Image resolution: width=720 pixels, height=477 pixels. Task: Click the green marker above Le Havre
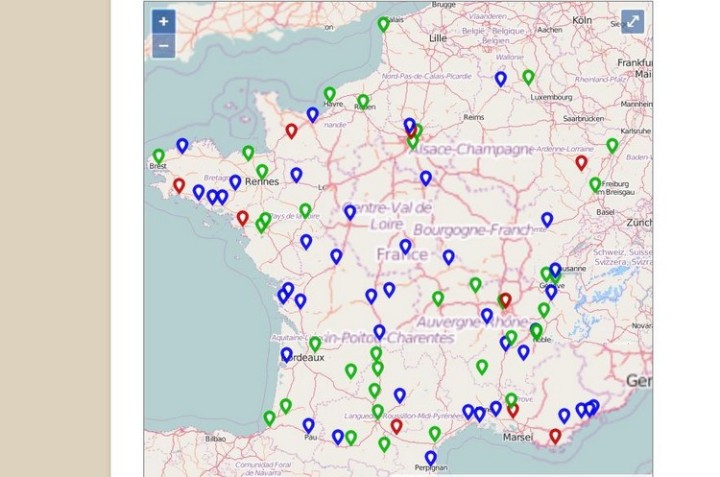point(329,93)
